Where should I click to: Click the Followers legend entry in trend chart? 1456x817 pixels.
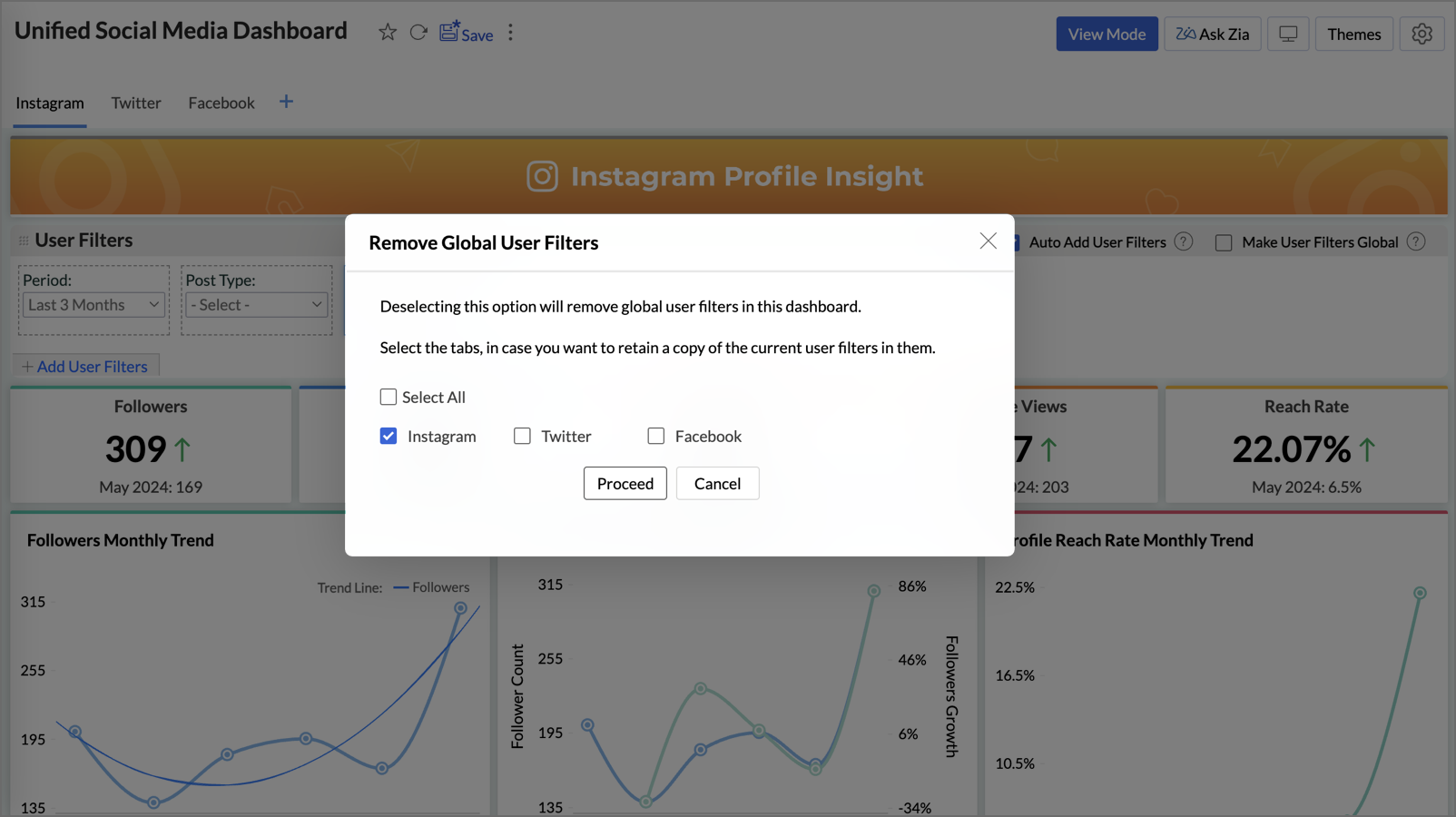(x=431, y=587)
